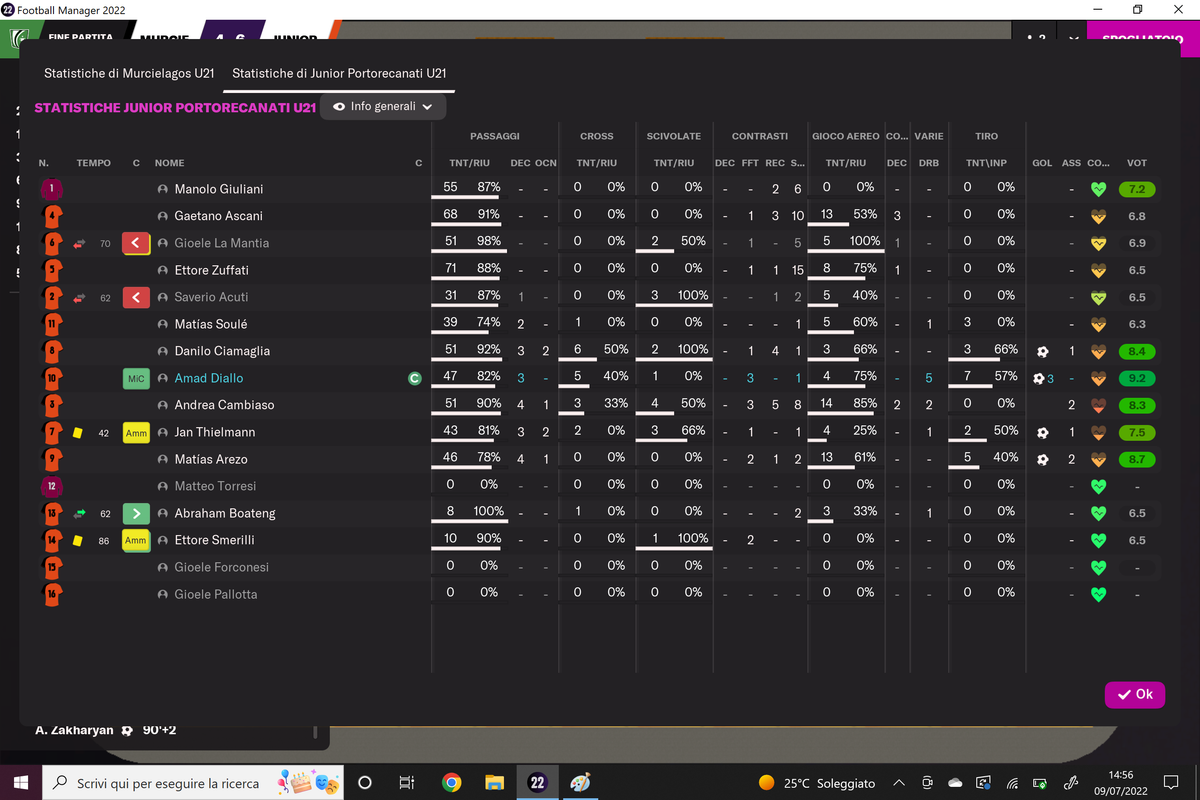This screenshot has height=800, width=1200.
Task: Click the 8.7 rating for Matías Arezo
Action: pos(1137,459)
